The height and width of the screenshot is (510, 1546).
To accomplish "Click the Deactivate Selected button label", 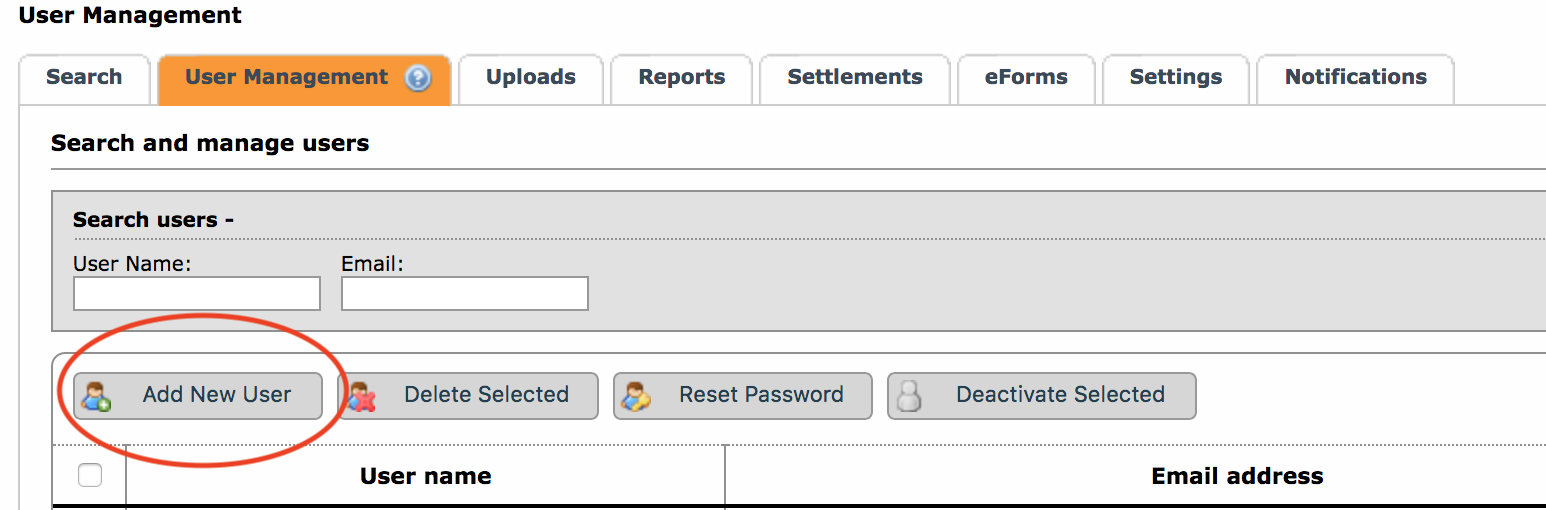I will (x=1061, y=395).
